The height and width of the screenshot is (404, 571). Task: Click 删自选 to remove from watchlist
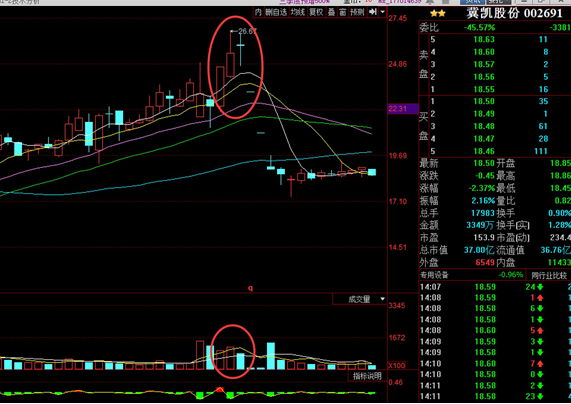pyautogui.click(x=276, y=12)
